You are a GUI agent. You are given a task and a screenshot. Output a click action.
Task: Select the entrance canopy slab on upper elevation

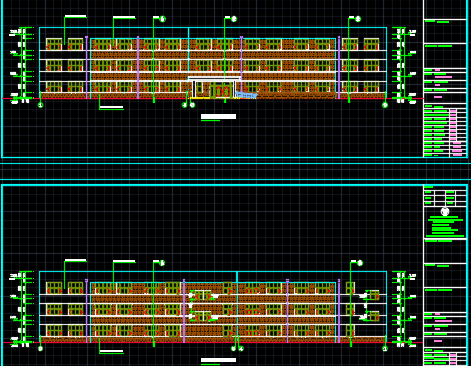[x=215, y=78]
